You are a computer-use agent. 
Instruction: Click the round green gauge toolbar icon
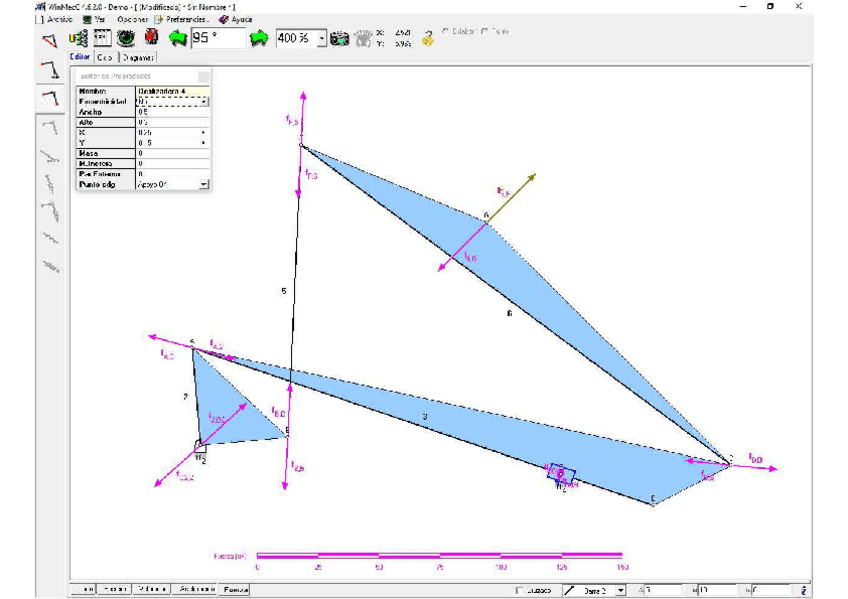coord(126,38)
